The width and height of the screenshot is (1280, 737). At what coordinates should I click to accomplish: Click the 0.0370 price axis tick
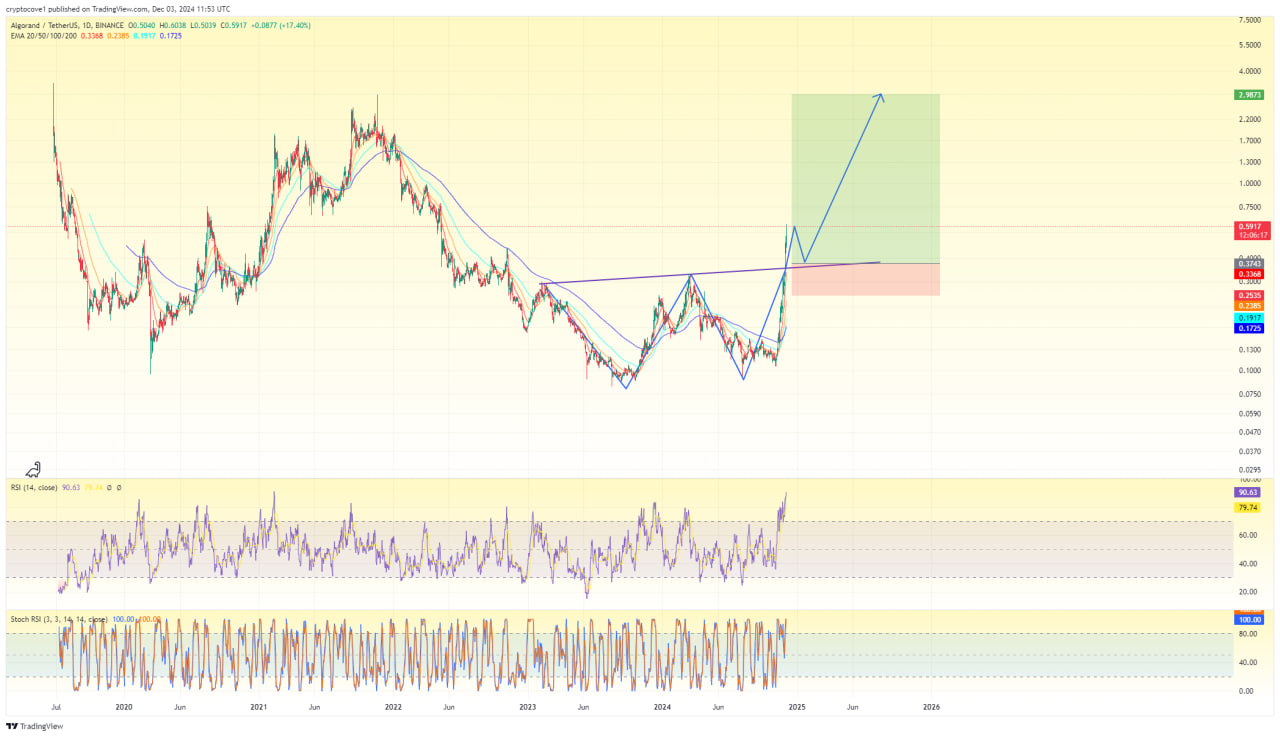(1249, 451)
